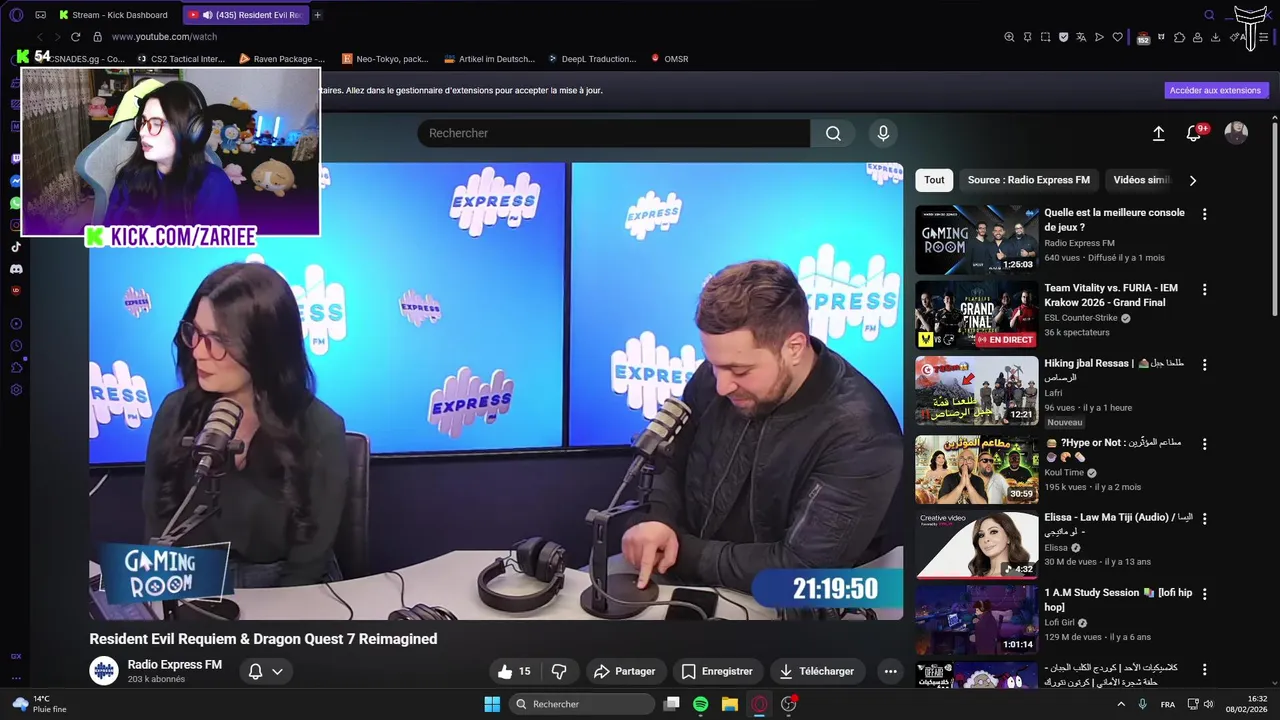The width and height of the screenshot is (1280, 720).
Task: Open the browser downloads icon
Action: pyautogui.click(x=1215, y=37)
